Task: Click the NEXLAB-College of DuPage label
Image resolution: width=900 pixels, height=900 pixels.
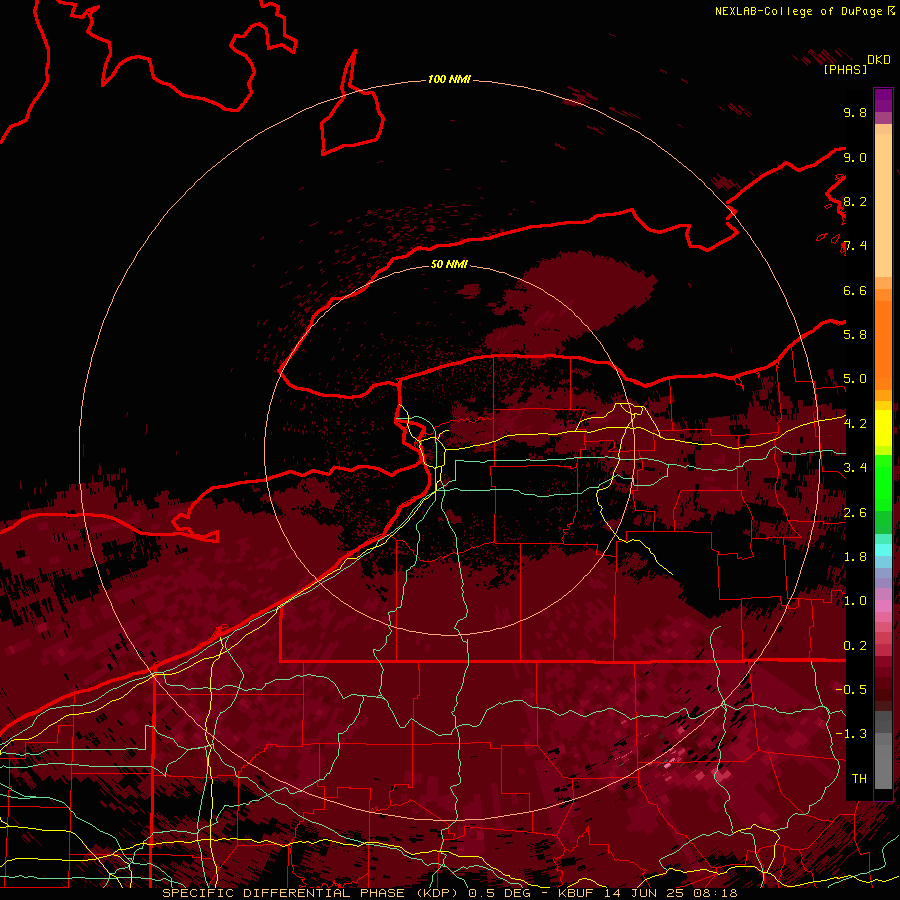Action: (798, 11)
